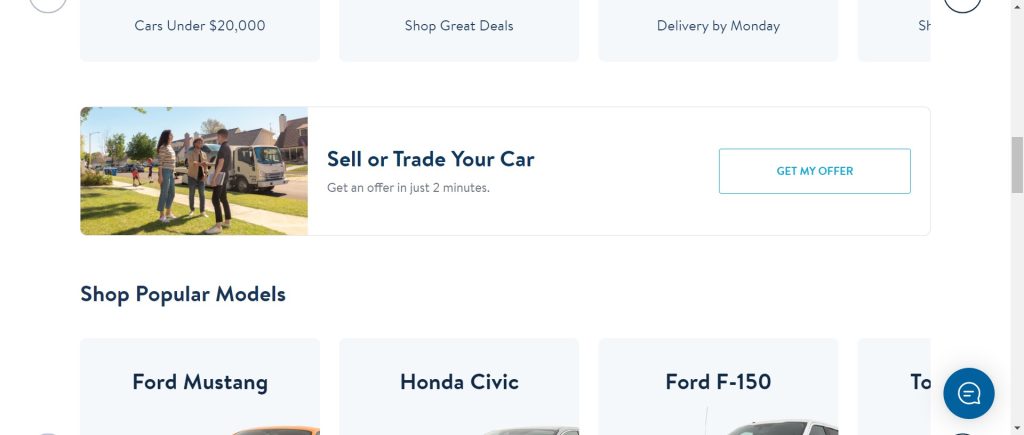1024x435 pixels.
Task: Click the orange Ford Mustang car image
Action: [x=280, y=430]
